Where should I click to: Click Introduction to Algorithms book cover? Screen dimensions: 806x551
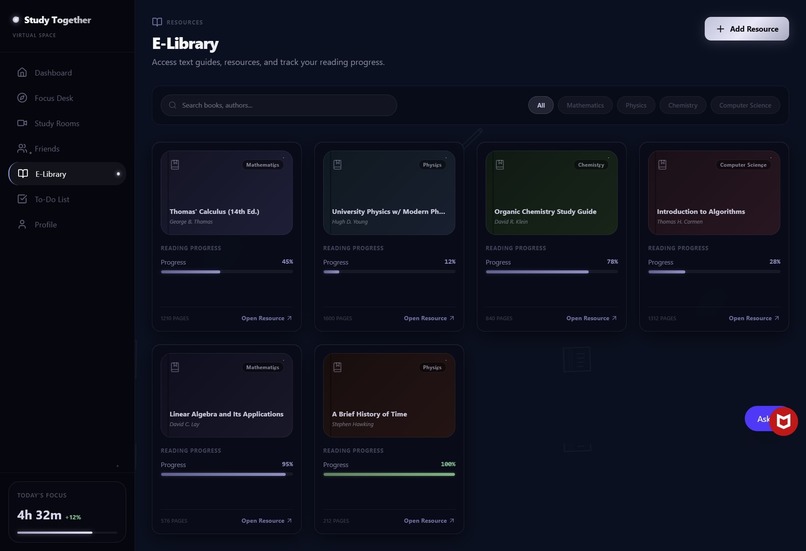(x=714, y=193)
